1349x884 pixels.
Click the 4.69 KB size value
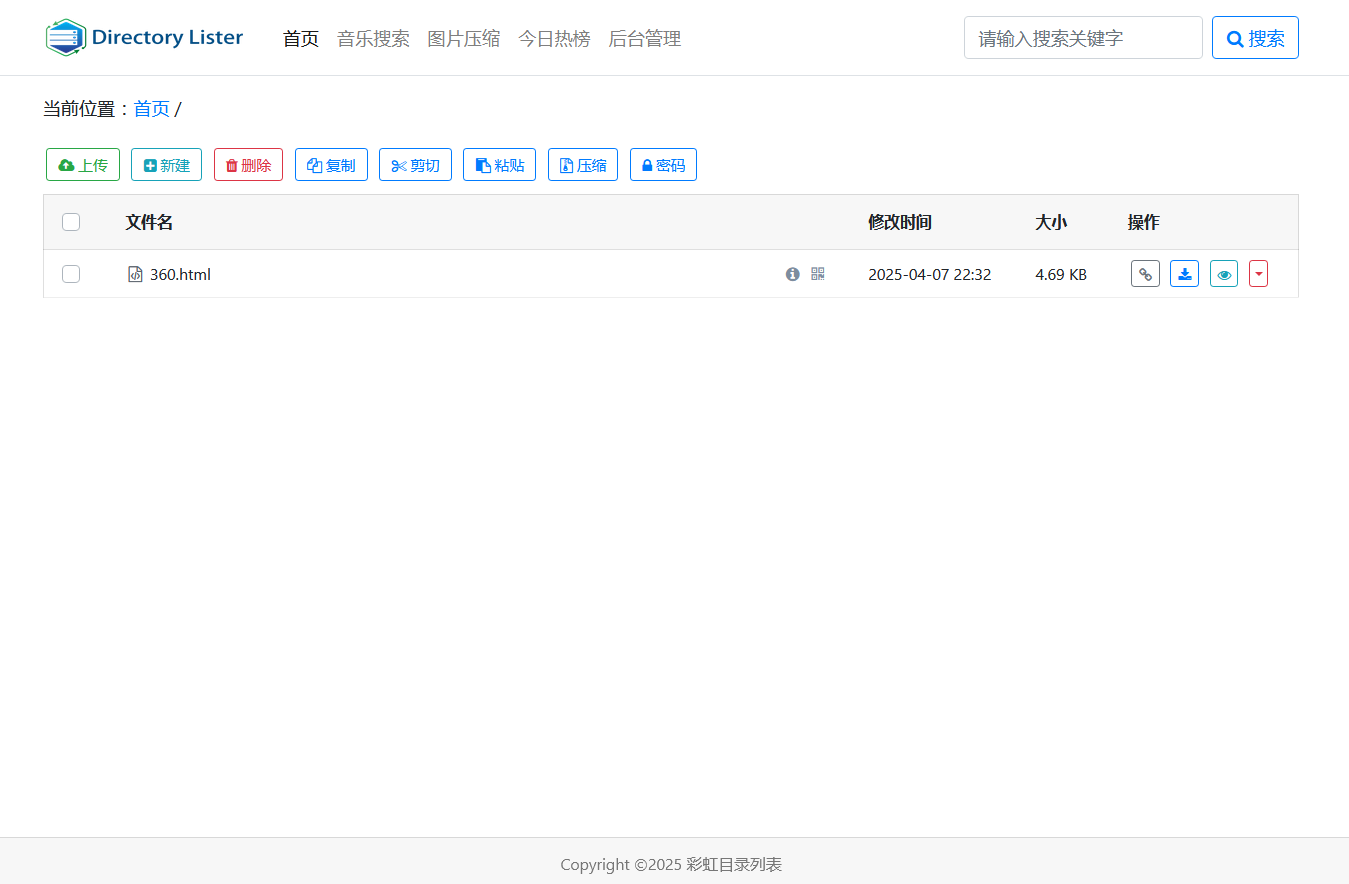[1061, 274]
